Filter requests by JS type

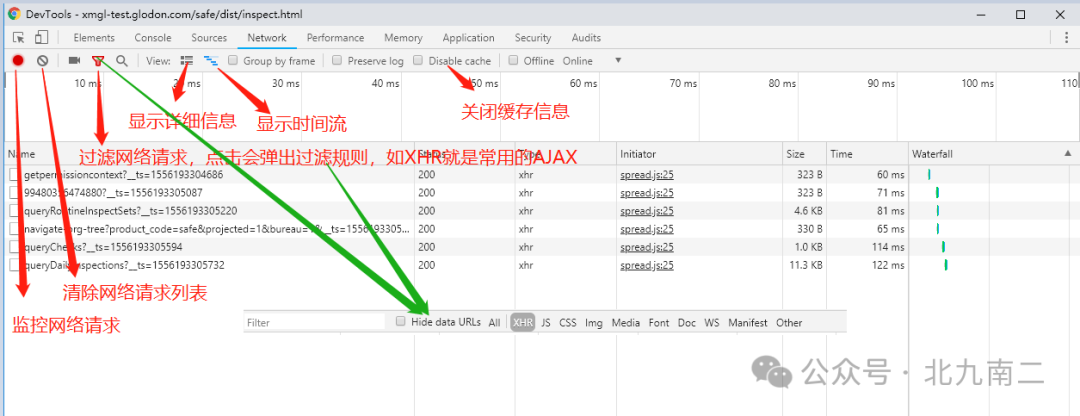point(546,322)
